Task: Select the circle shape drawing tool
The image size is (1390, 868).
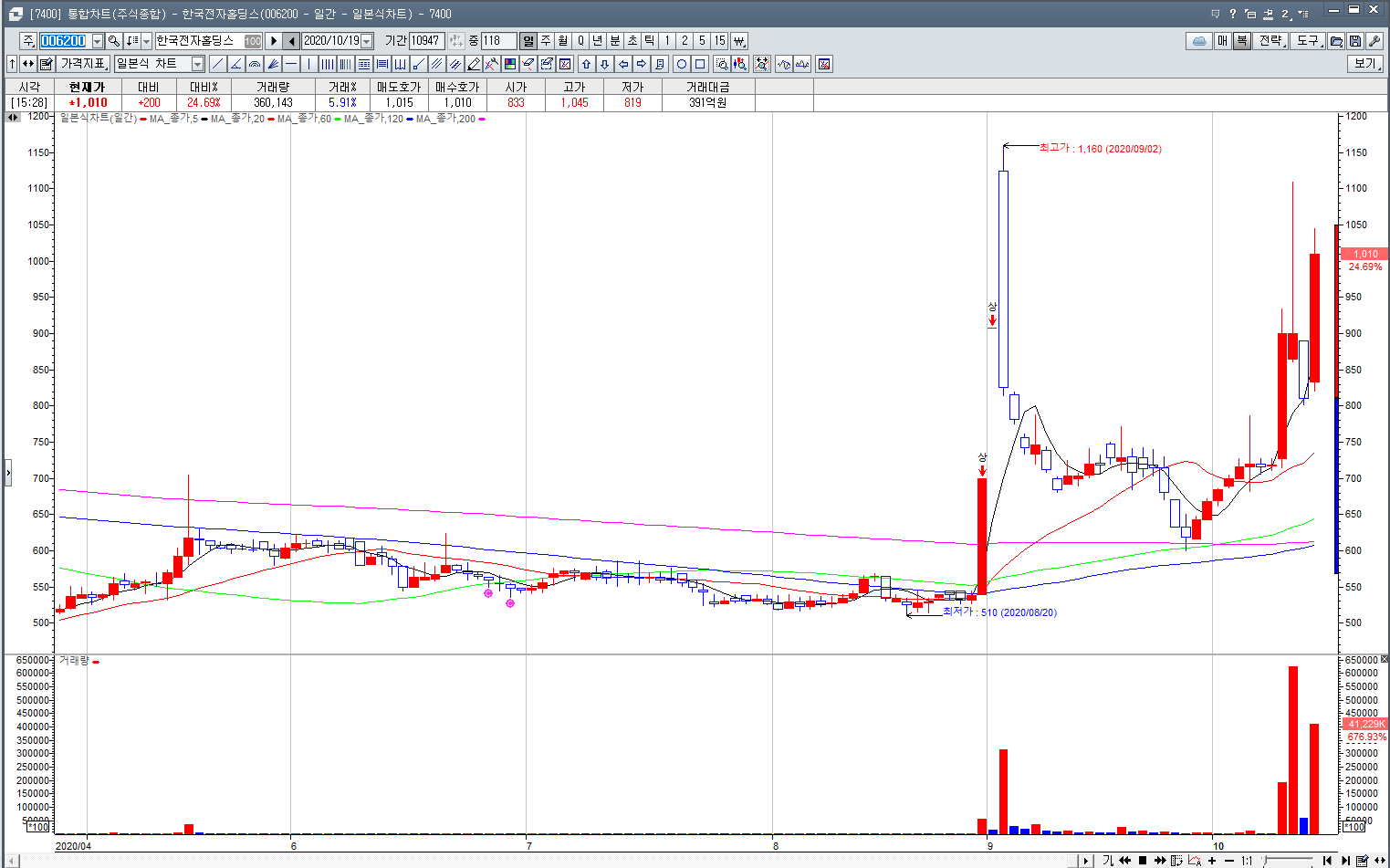Action: click(x=682, y=64)
